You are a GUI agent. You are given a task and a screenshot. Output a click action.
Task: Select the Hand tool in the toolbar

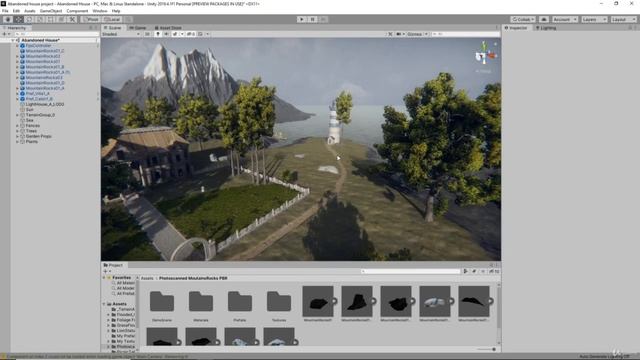coord(8,19)
